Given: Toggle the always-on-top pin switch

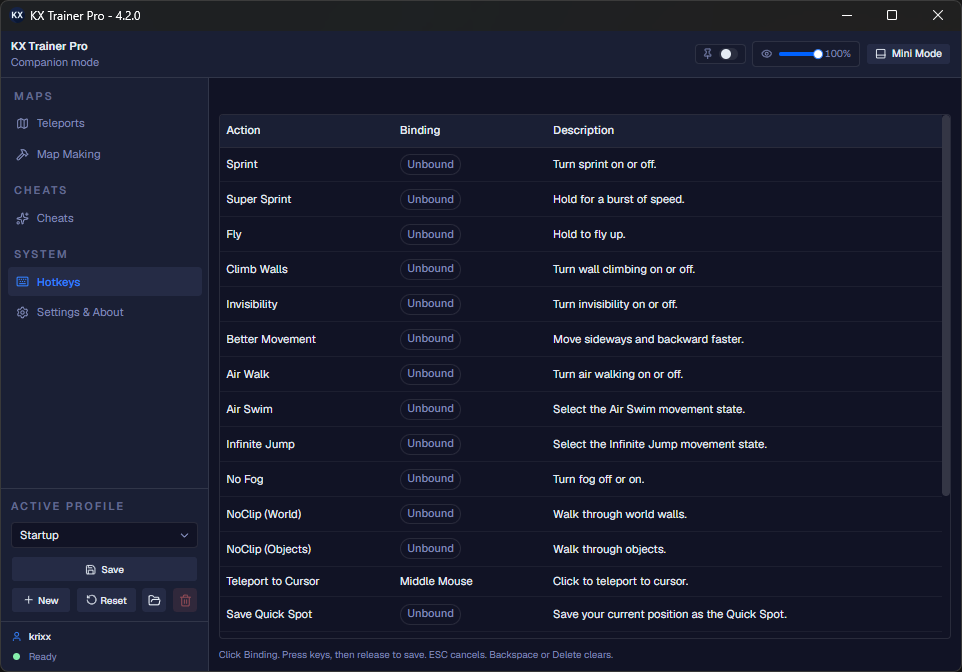Looking at the screenshot, I should [x=728, y=54].
